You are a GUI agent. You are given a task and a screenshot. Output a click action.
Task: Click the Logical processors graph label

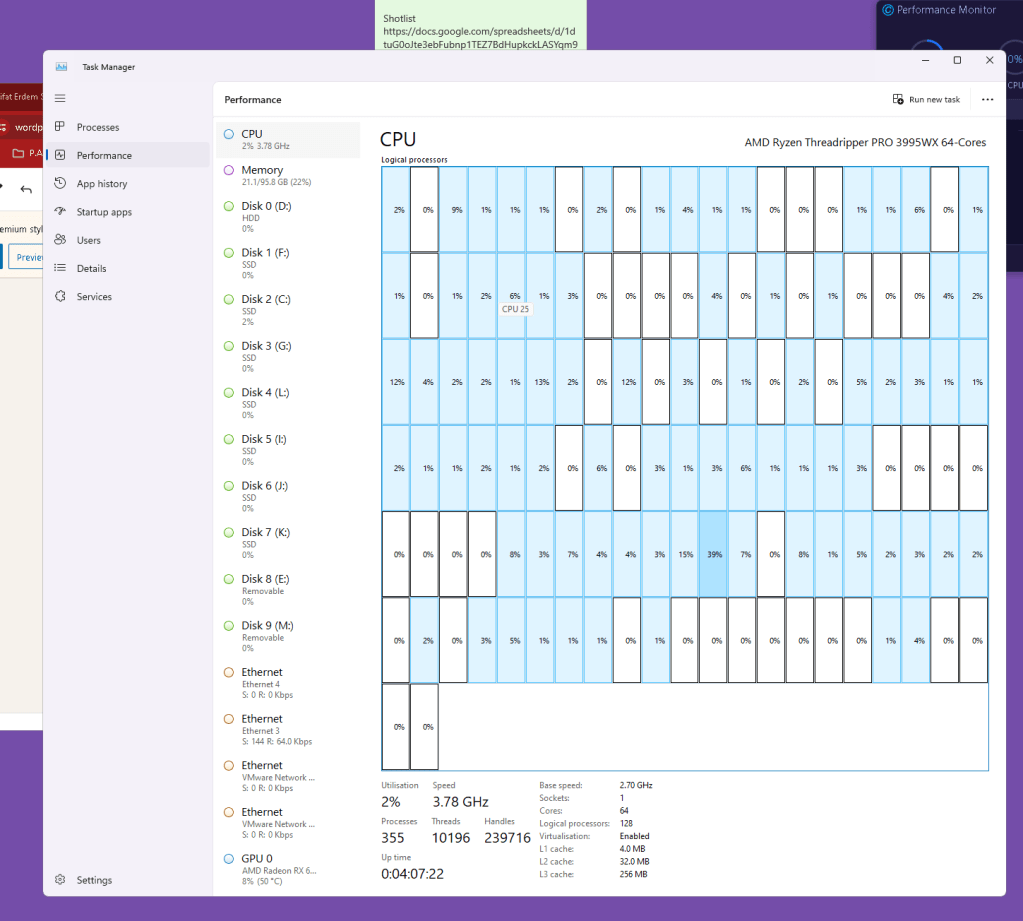(x=414, y=160)
